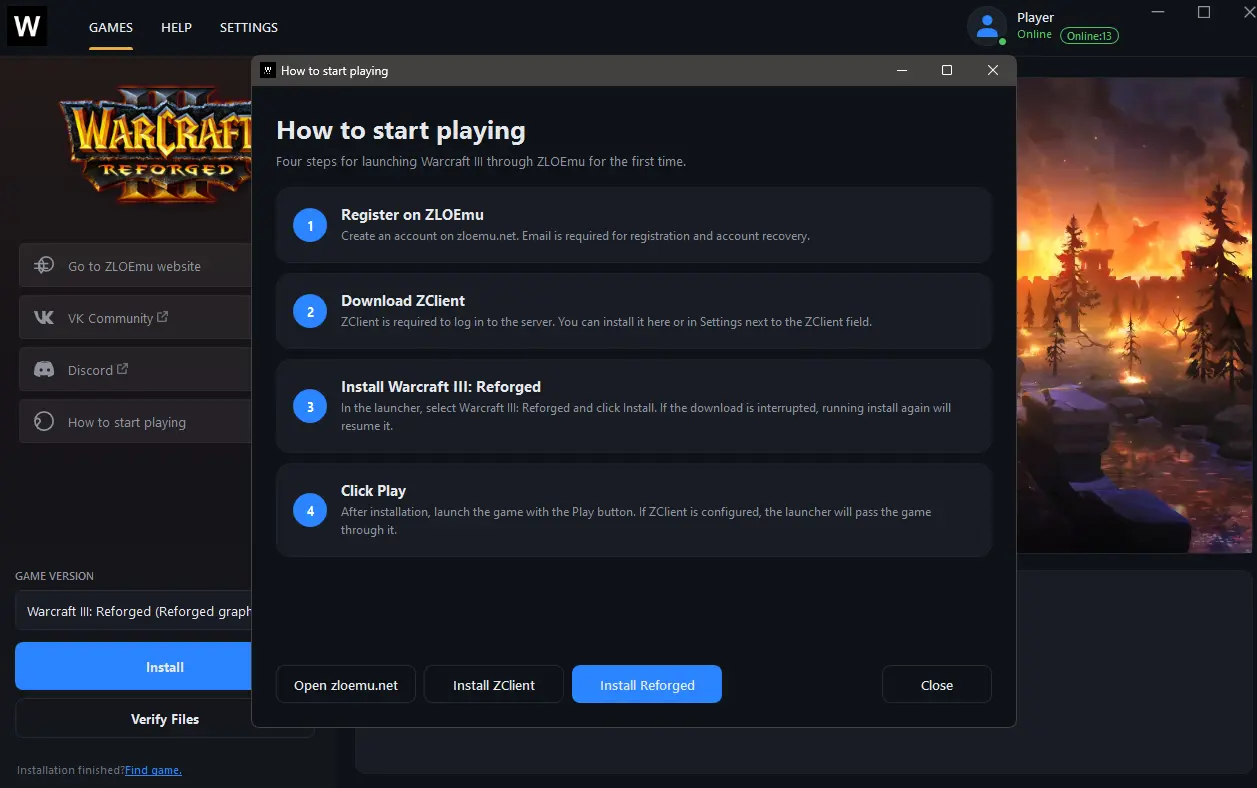Select the Click Play step heading

[x=373, y=491]
